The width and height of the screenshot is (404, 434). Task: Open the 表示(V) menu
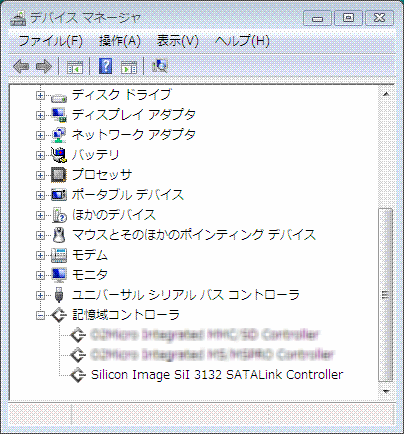[178, 41]
